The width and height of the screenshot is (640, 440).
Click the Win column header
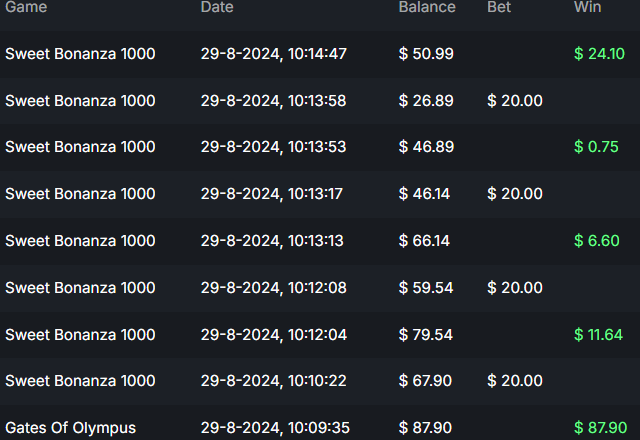click(587, 7)
